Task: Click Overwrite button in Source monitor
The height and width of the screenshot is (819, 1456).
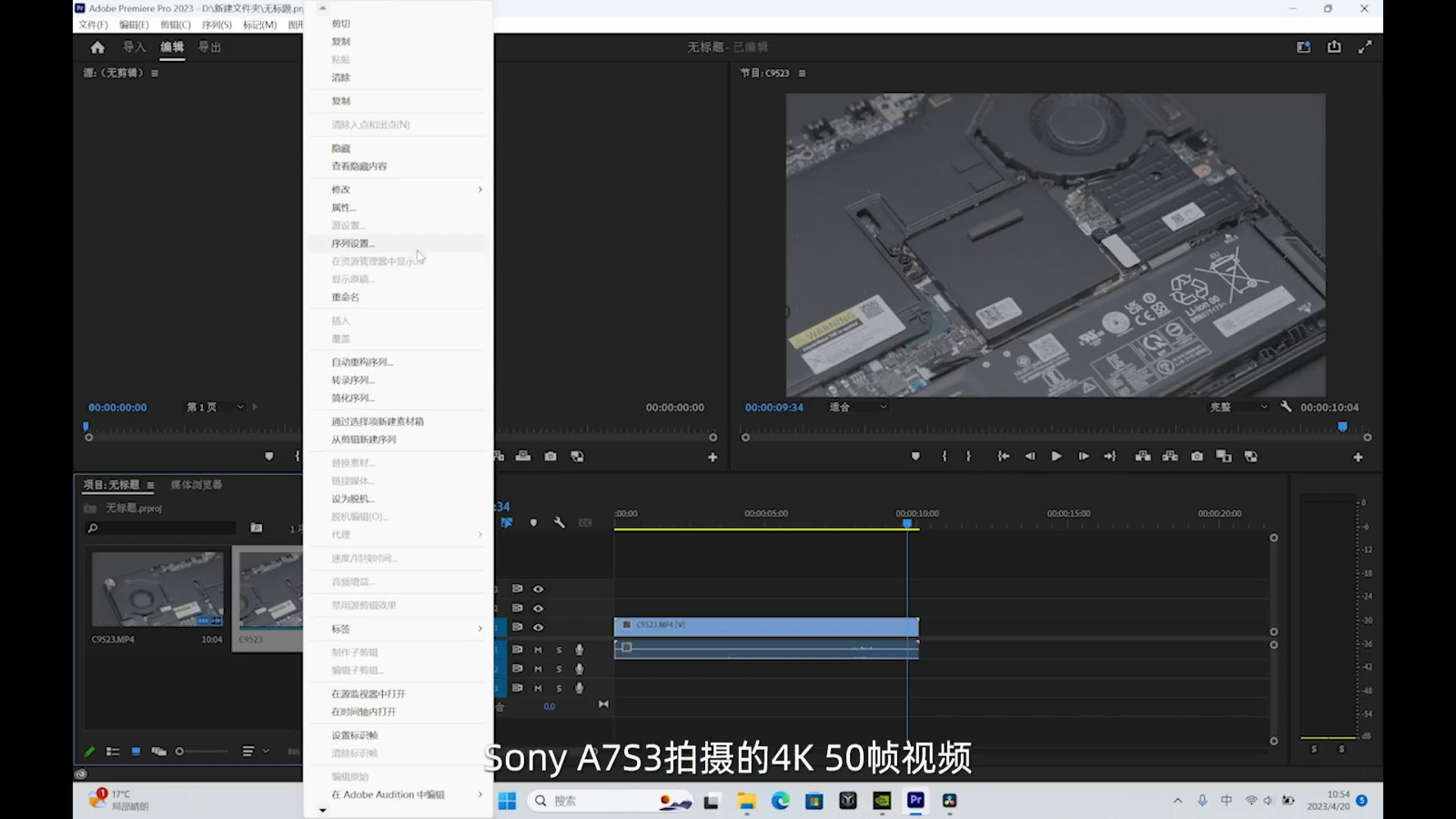Action: point(523,456)
